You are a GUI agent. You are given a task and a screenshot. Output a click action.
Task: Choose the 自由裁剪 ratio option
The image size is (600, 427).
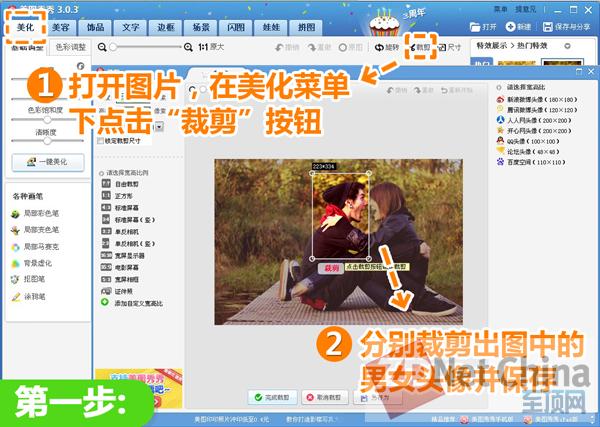coord(120,184)
